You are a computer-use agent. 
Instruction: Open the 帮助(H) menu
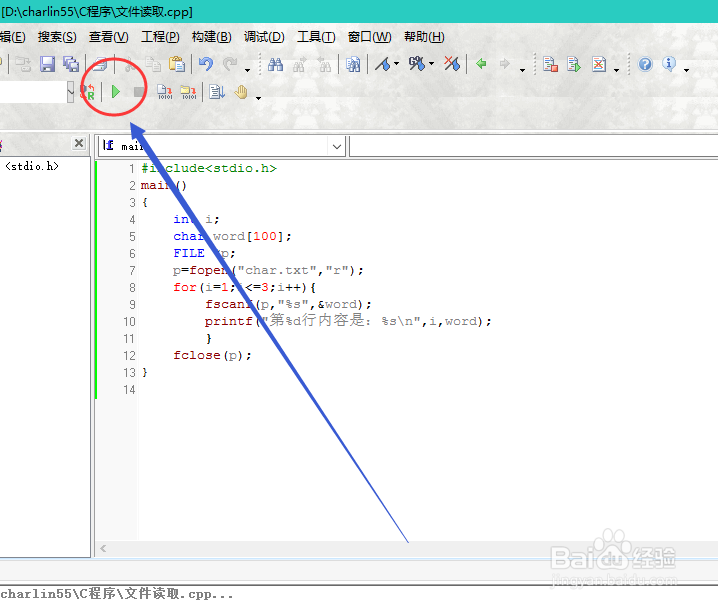point(424,37)
